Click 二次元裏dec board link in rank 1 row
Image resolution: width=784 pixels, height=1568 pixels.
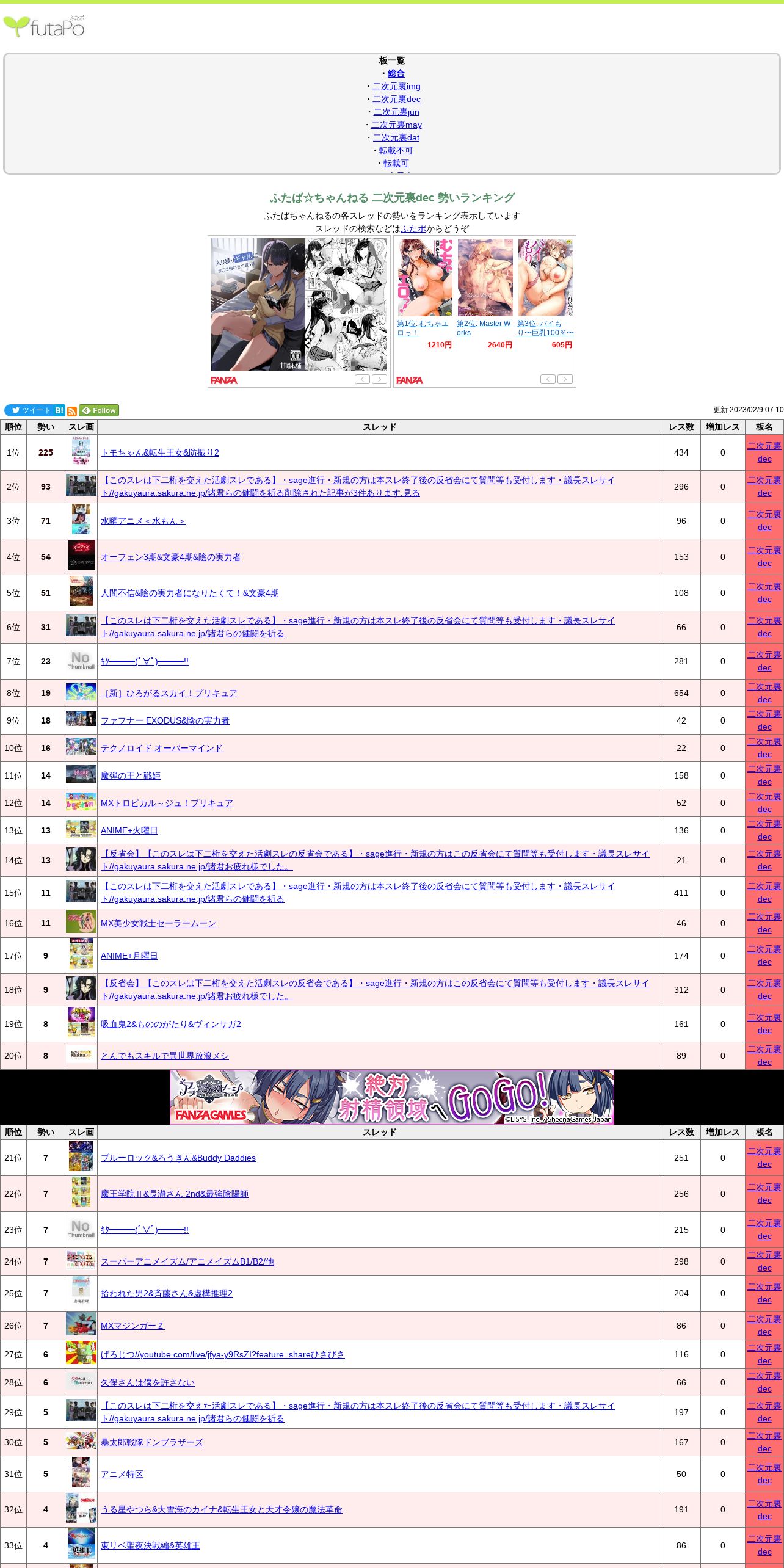(x=764, y=452)
